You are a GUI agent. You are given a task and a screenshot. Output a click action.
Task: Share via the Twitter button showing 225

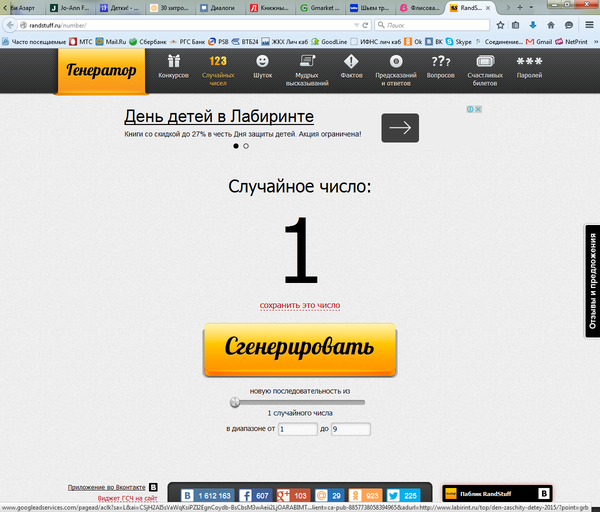401,495
